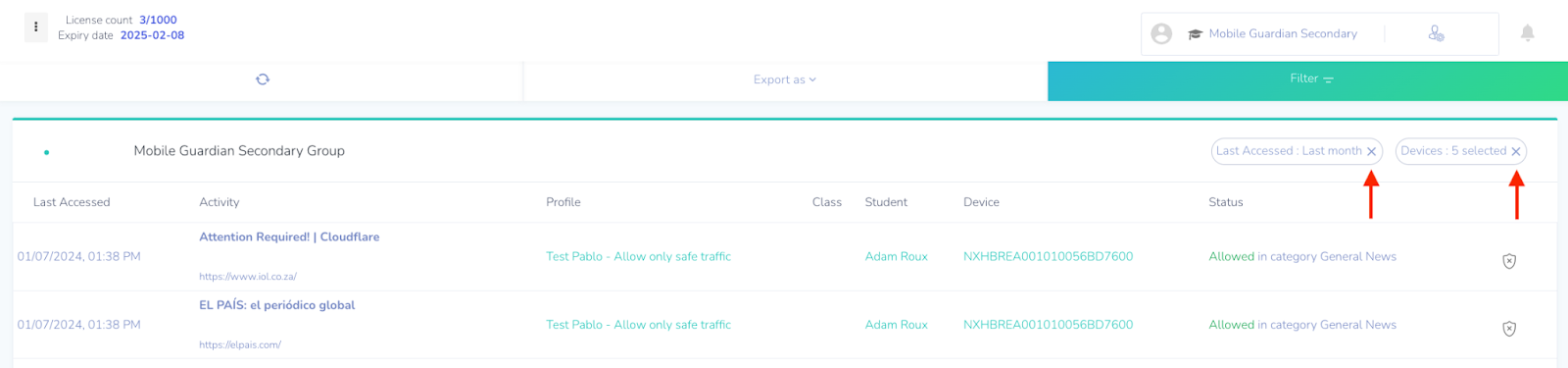Click graduation cap icon near Mobile Guardian Secondary
The width and height of the screenshot is (1568, 368).
click(1195, 34)
